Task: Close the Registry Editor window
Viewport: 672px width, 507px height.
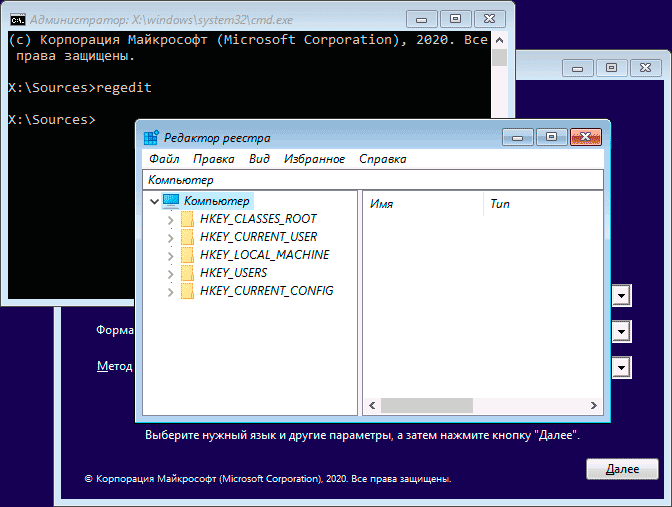Action: [585, 137]
